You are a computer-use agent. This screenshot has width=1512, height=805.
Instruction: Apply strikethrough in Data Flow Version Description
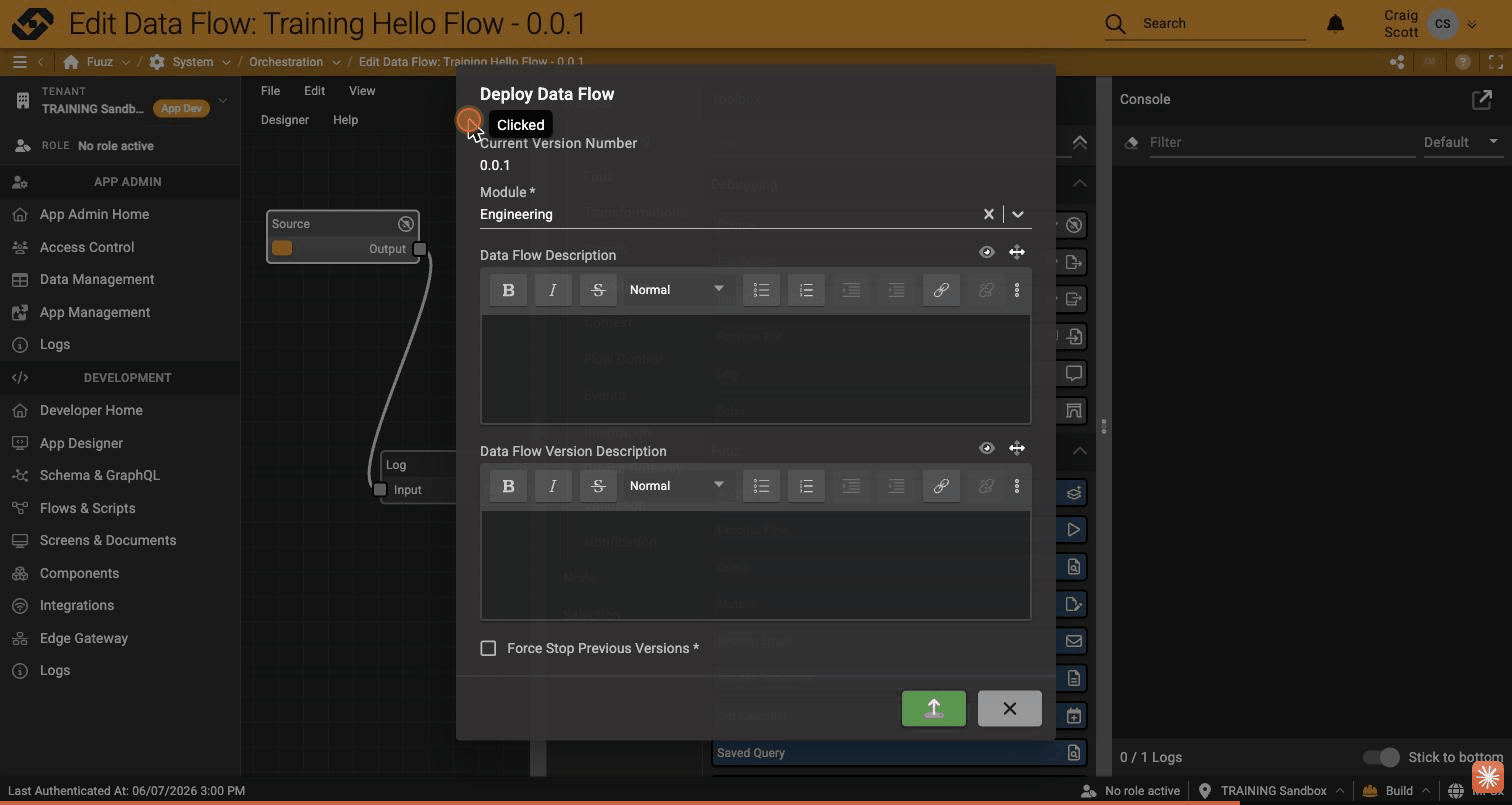click(x=598, y=486)
